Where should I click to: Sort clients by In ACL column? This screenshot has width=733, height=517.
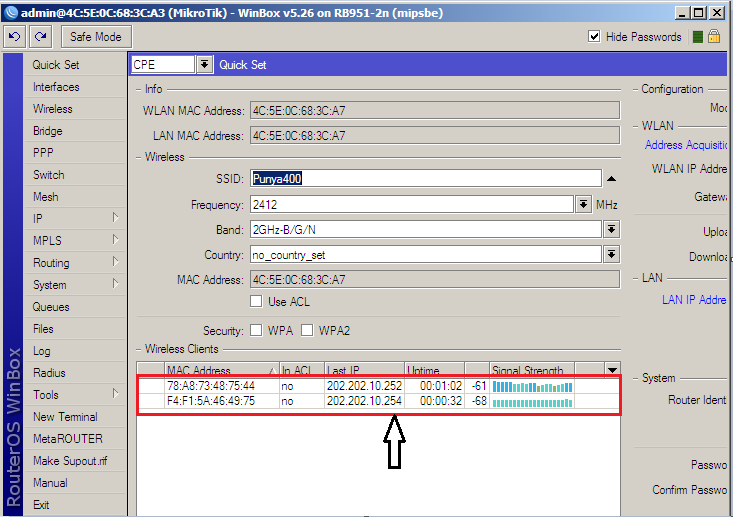tap(302, 370)
